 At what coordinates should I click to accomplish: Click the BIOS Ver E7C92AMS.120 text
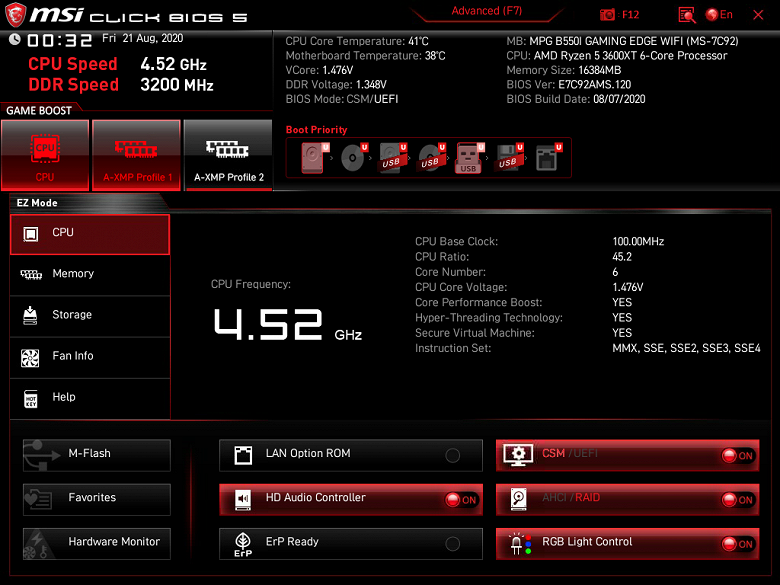coord(569,85)
